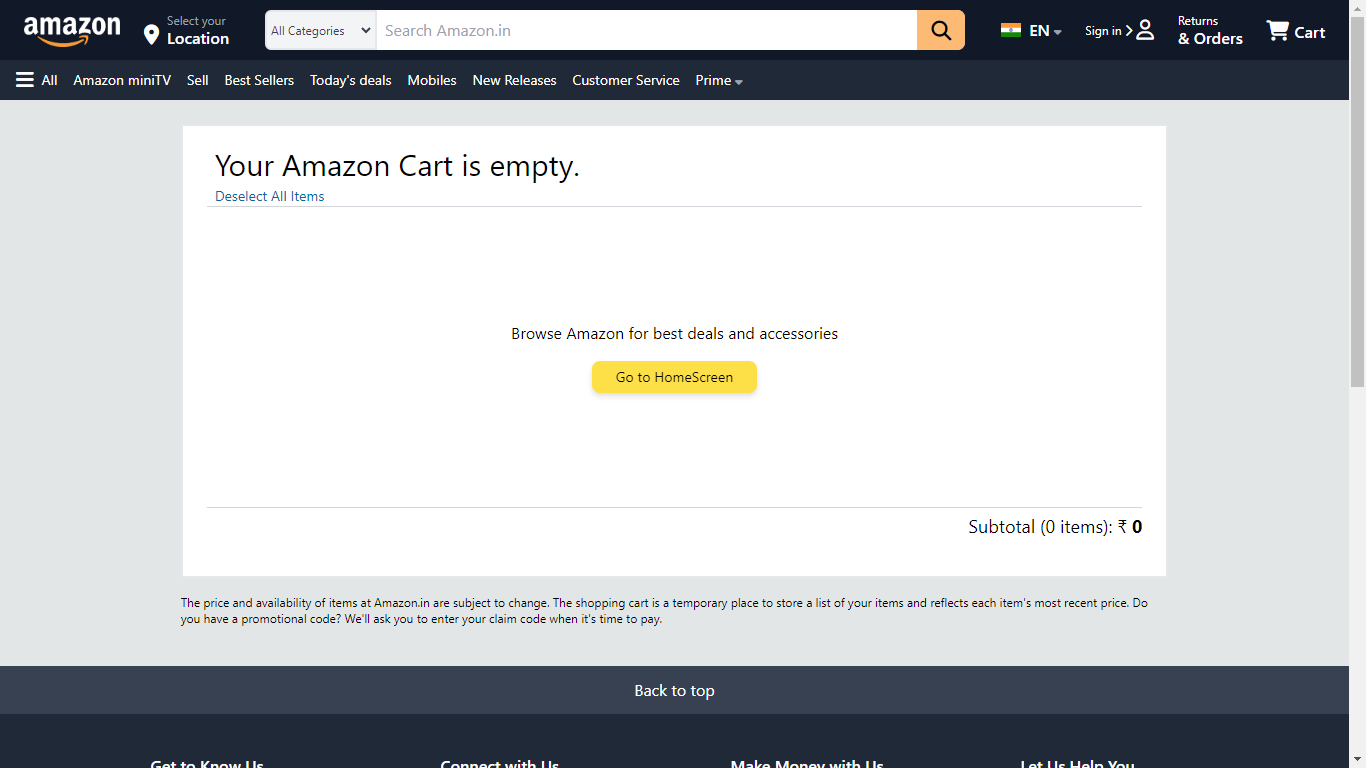Screen dimensions: 1366x768
Task: Click the vertical page scrollbar thumb
Action: click(x=1357, y=200)
